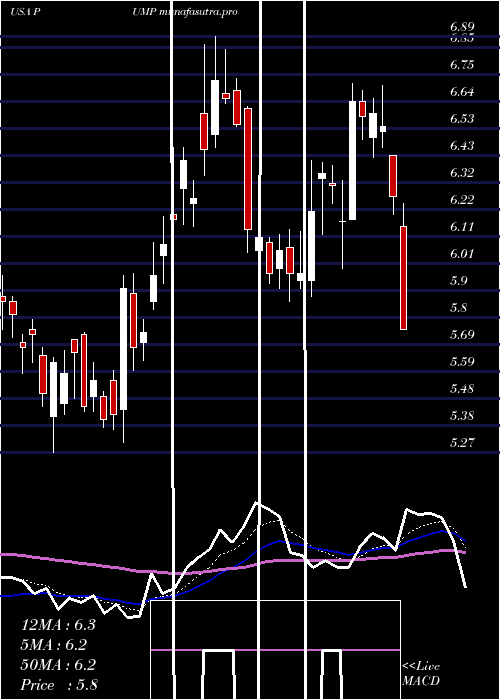
Task: Click the 6.43 price axis label
Action: (x=462, y=146)
